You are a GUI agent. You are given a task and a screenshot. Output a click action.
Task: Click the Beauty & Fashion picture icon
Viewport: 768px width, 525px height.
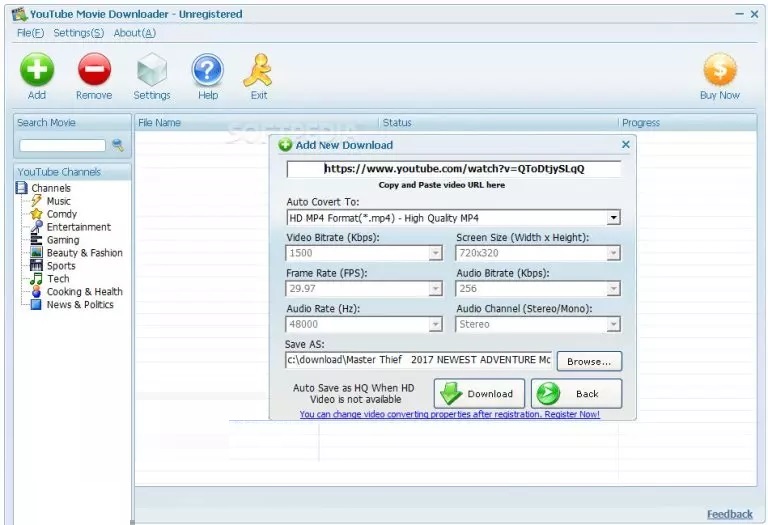36,253
